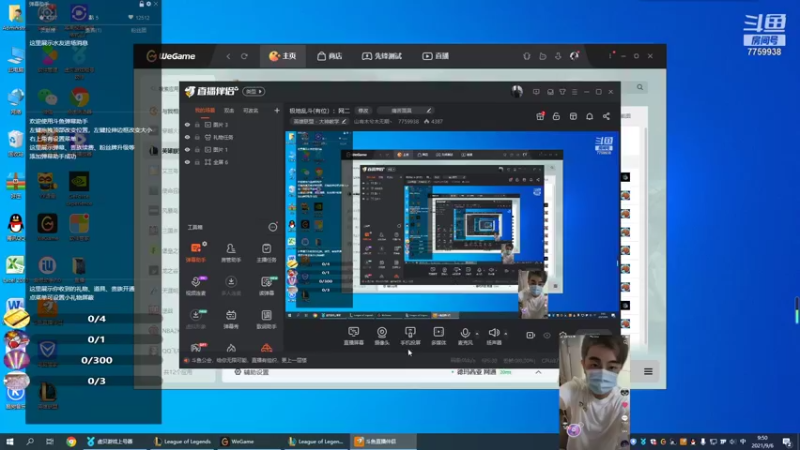Add a 摄像头 camera source
Viewport: 800px width, 450px height.
[x=382, y=336]
